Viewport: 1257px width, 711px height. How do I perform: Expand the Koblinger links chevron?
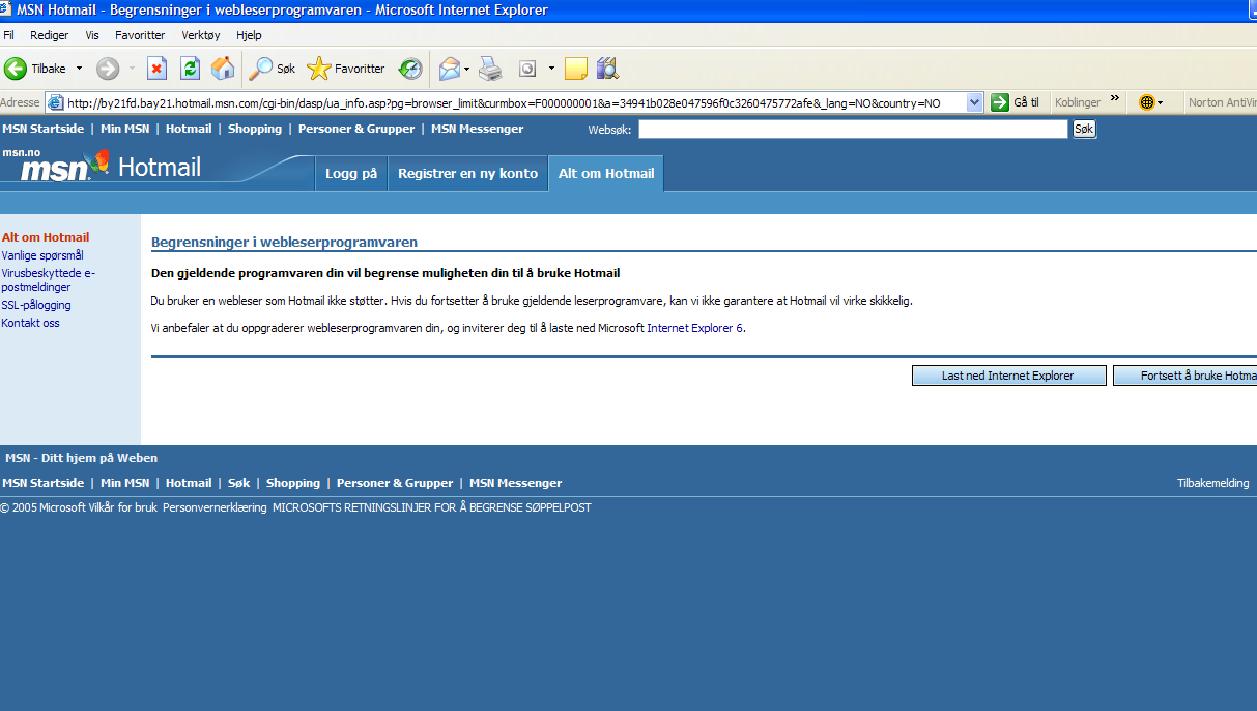(1115, 99)
